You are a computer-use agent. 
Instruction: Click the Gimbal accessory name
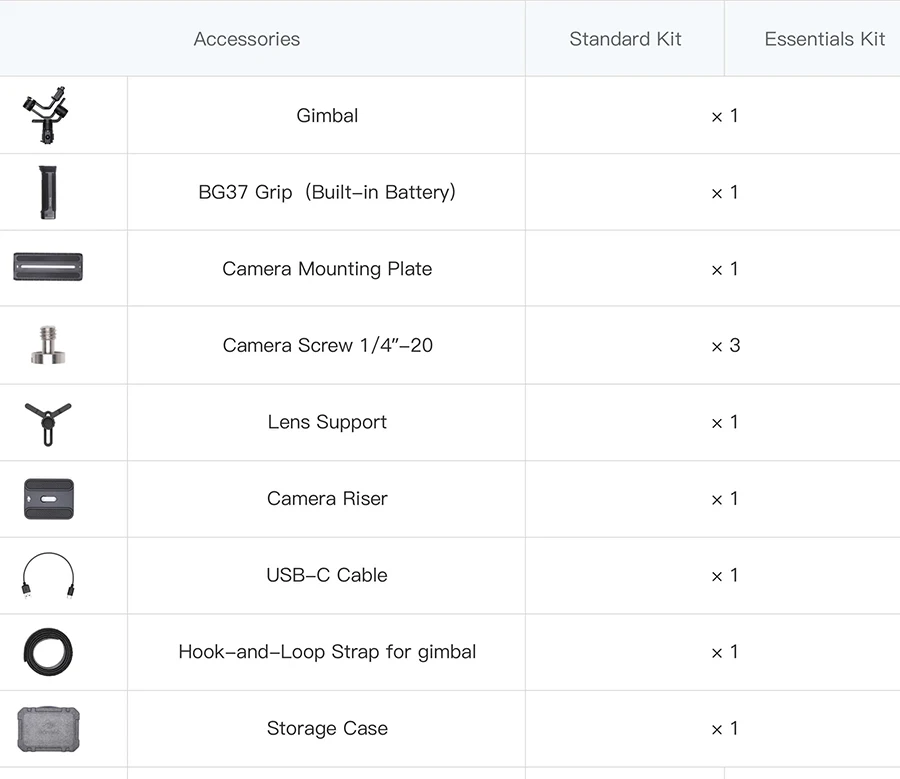327,115
